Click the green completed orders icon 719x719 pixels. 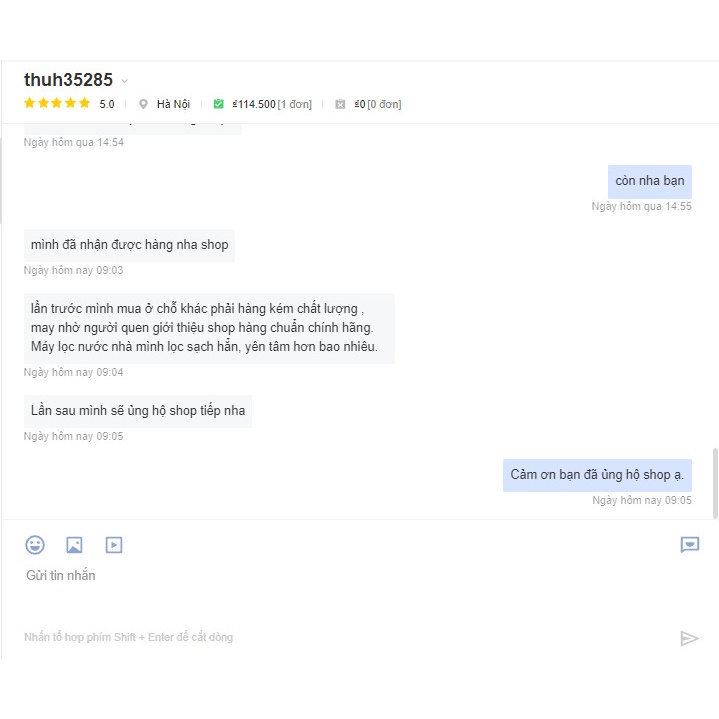coord(218,104)
